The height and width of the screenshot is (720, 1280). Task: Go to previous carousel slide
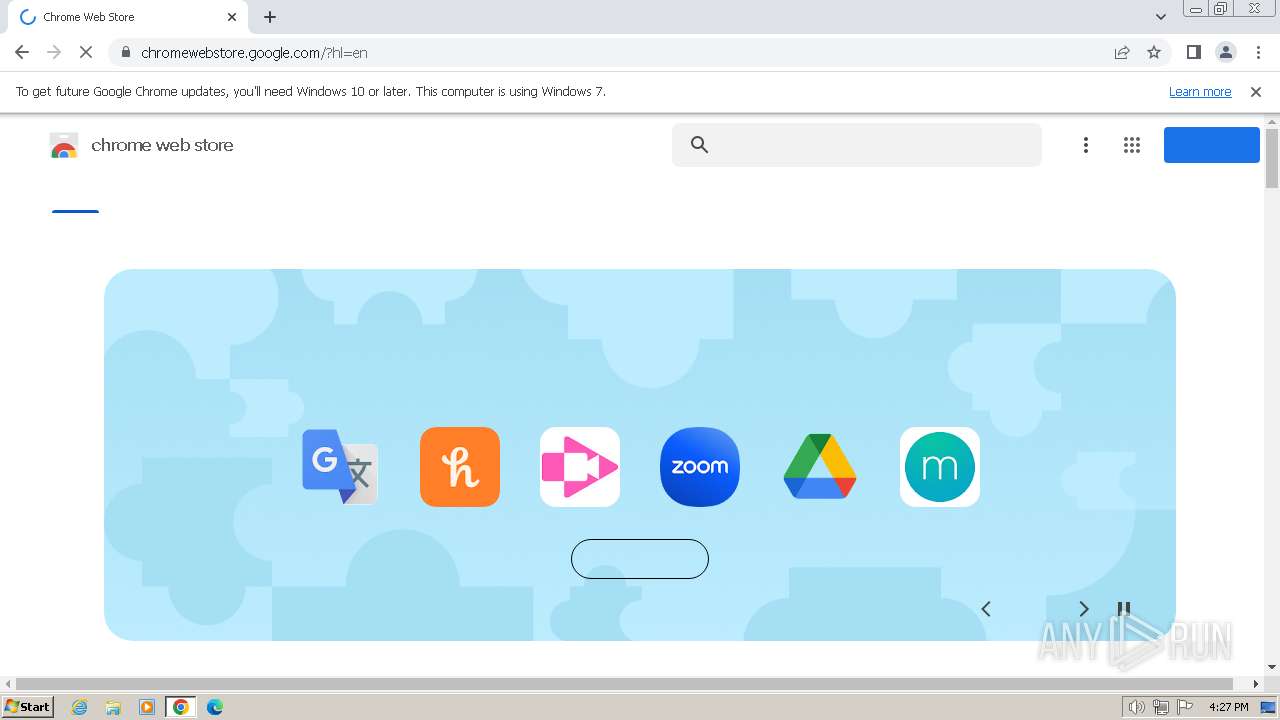click(986, 609)
